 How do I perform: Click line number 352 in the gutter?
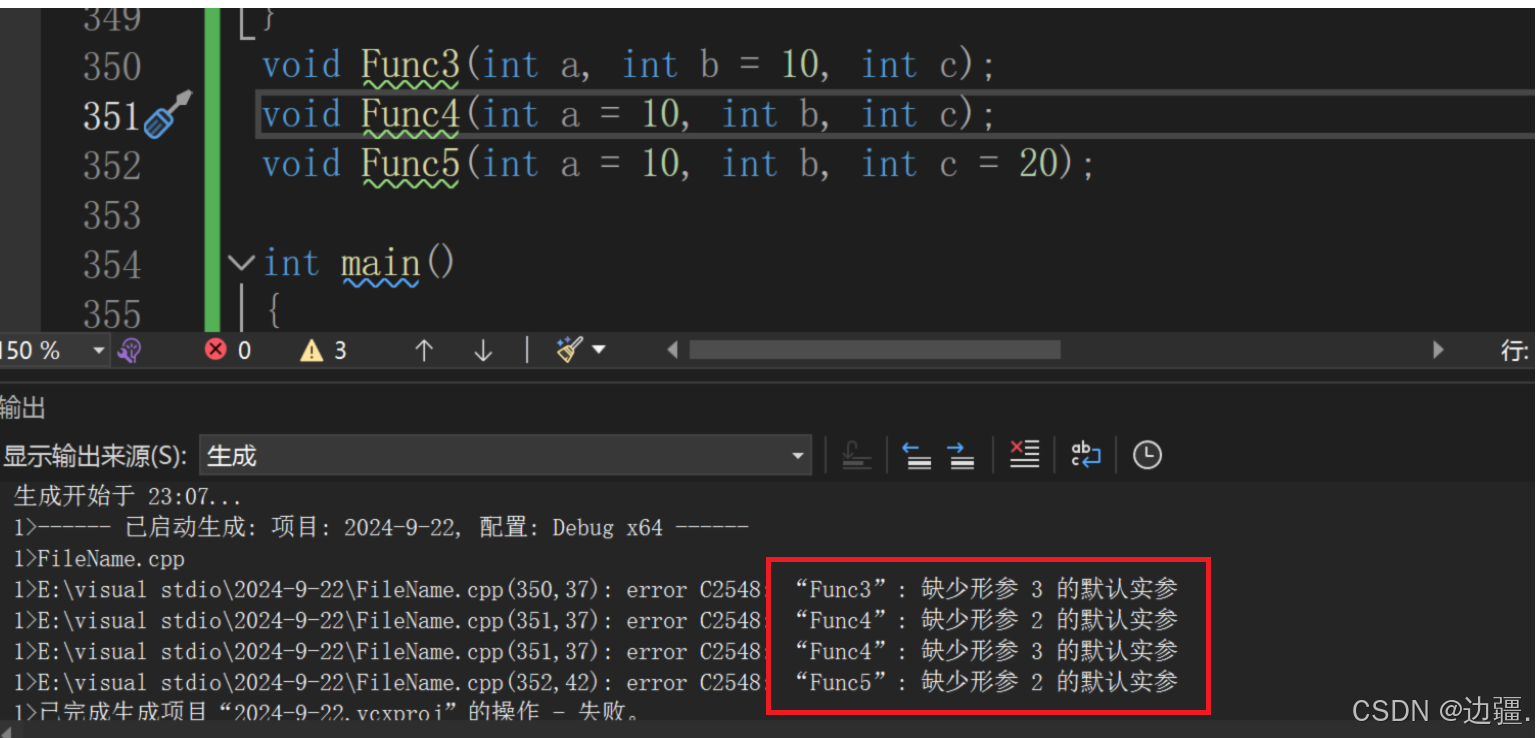click(x=112, y=165)
